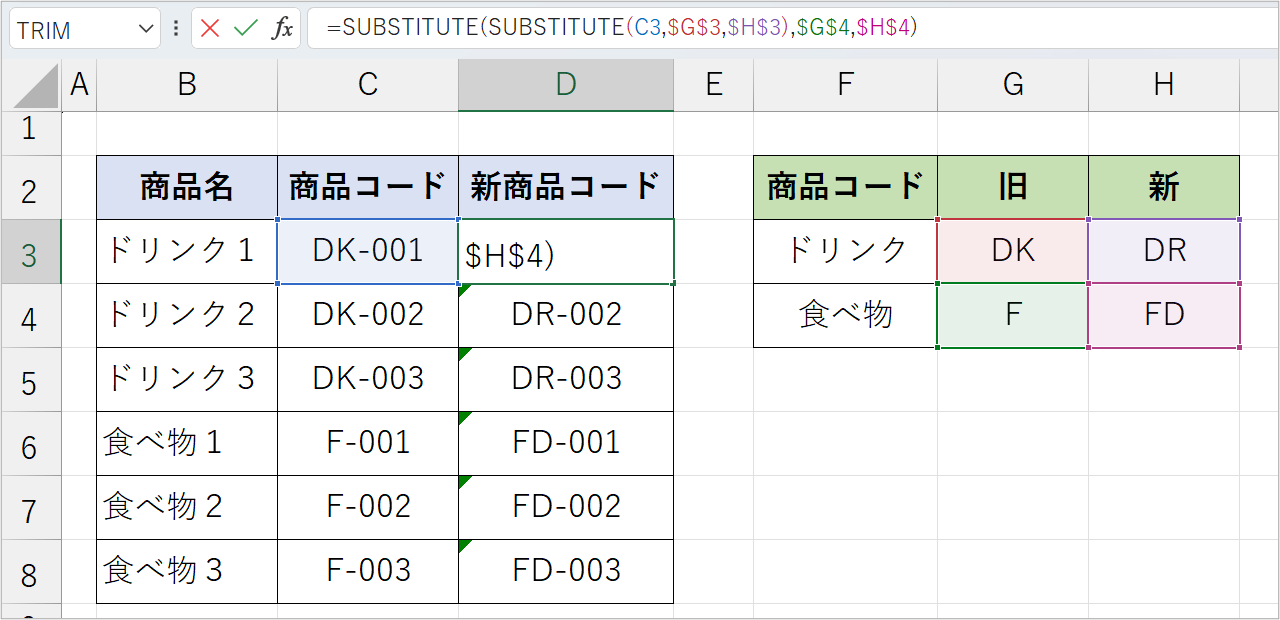Click the purple cell H3 with DR
Viewport: 1280px width, 620px height.
point(1163,251)
